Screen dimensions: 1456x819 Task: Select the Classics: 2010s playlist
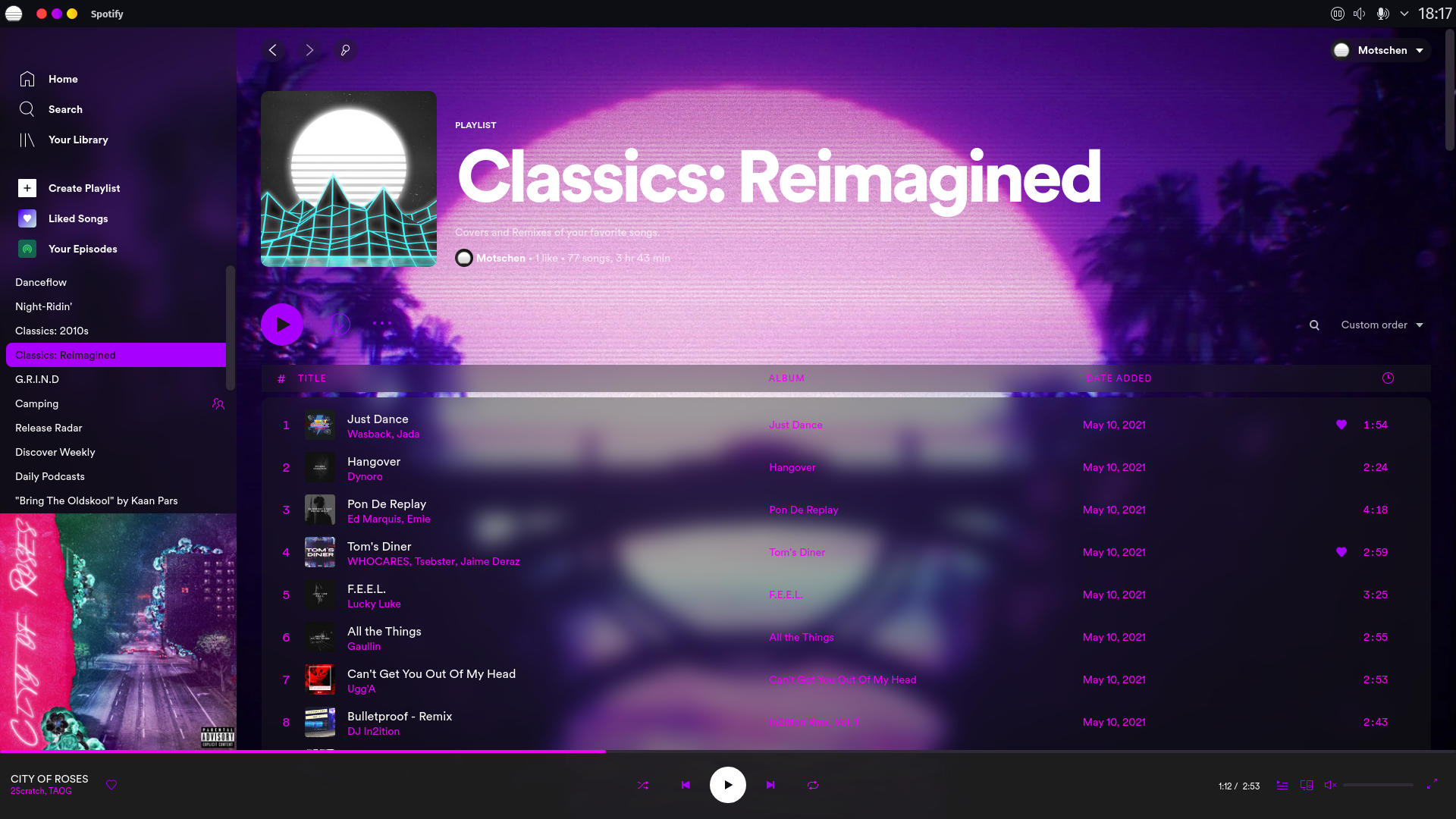coord(52,331)
